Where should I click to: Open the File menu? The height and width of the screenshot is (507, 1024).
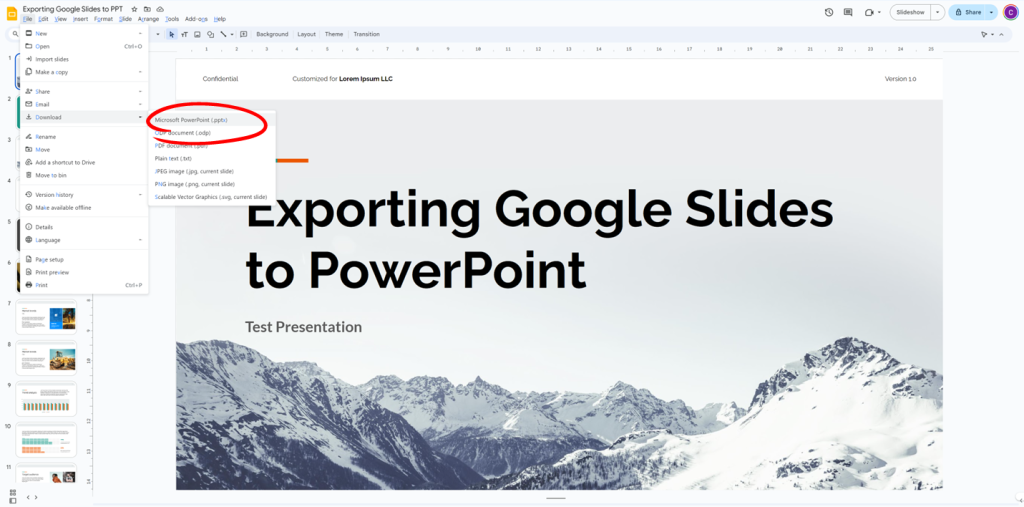click(x=27, y=19)
